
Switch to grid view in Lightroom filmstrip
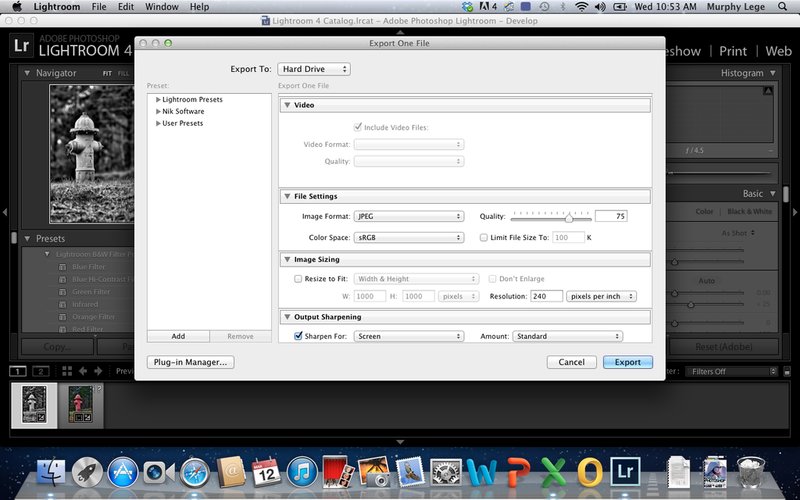(x=67, y=371)
